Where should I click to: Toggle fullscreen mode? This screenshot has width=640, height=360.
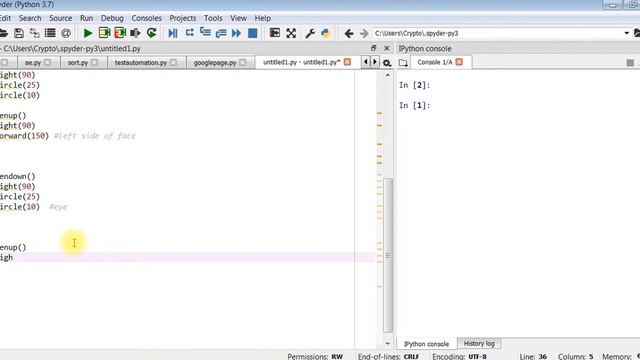[291, 33]
